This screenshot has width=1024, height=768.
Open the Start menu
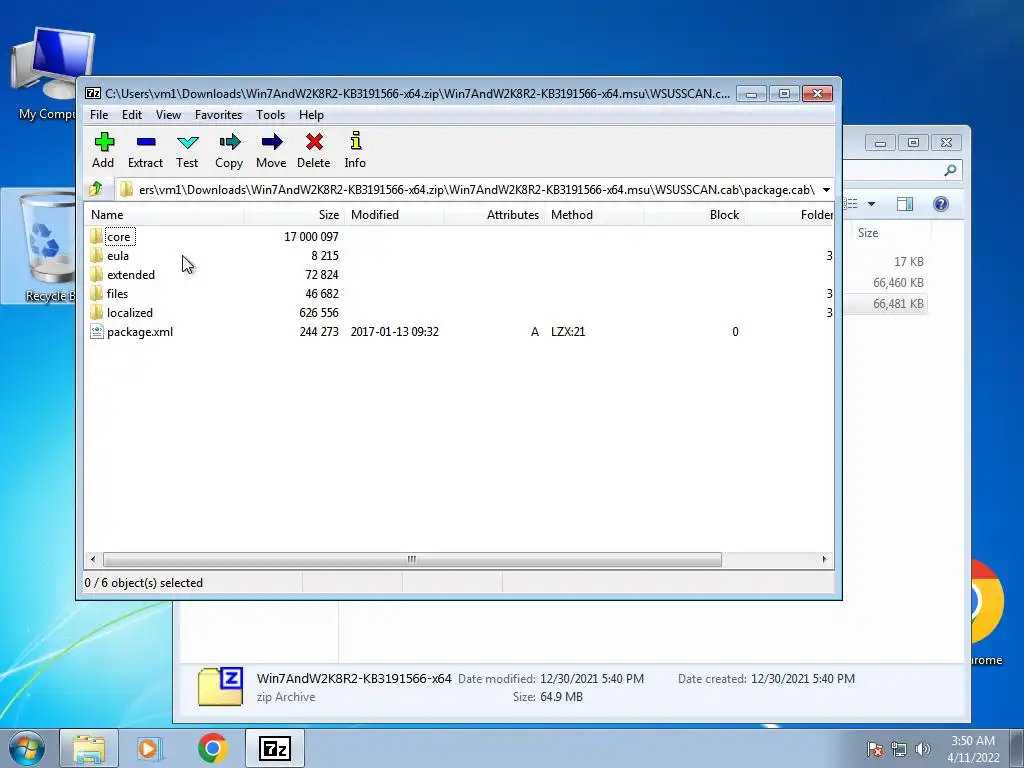(x=27, y=748)
